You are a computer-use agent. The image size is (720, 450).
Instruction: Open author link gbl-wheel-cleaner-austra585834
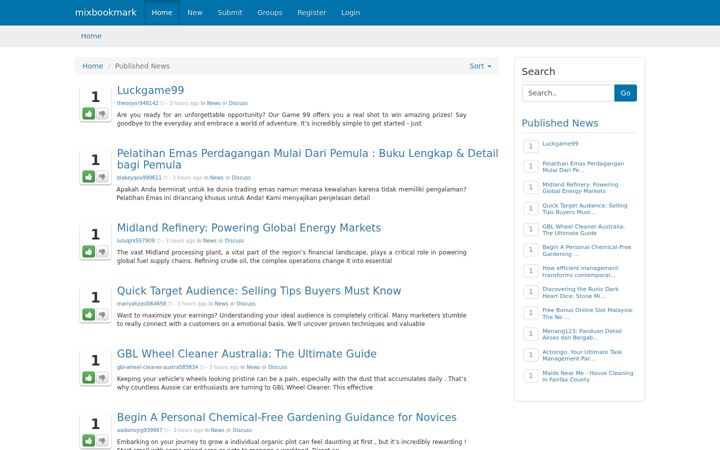coord(157,367)
